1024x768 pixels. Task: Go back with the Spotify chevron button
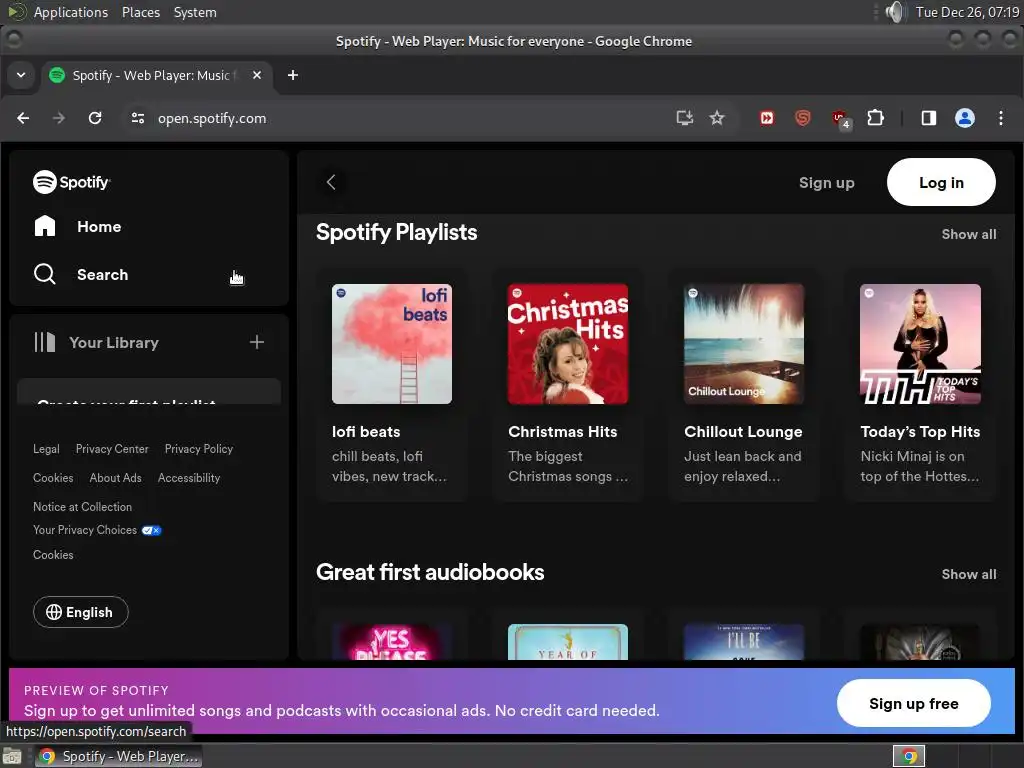click(331, 182)
